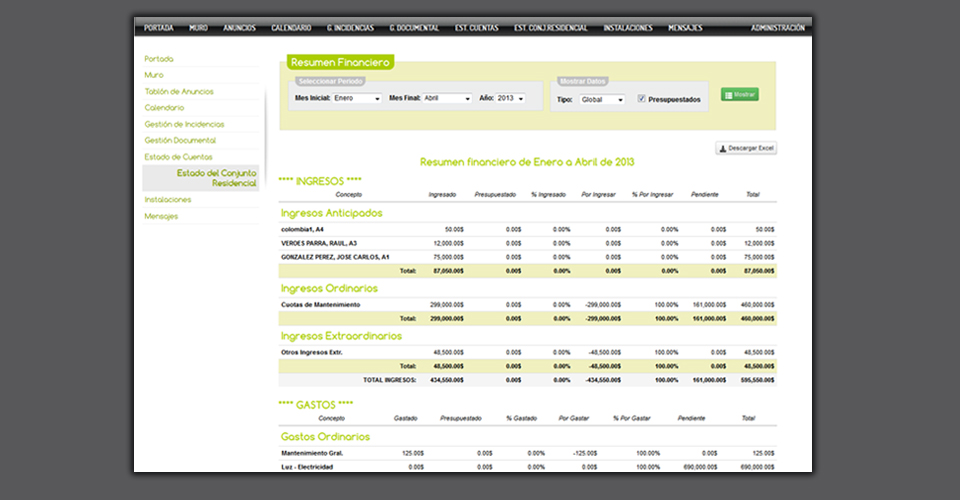Click 'Gastos Ordinarios' section heading
The width and height of the screenshot is (960, 500).
[325, 436]
